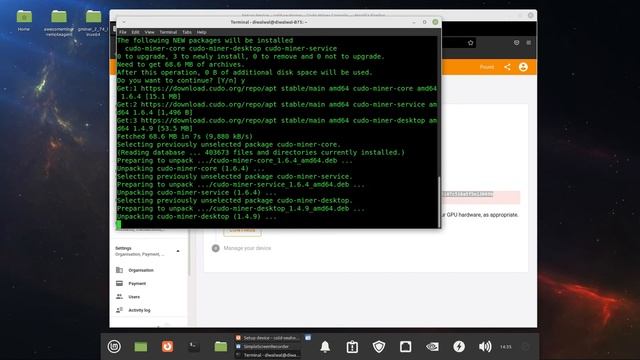The width and height of the screenshot is (640, 360).
Task: Click the Activity log icon
Action: [119, 310]
